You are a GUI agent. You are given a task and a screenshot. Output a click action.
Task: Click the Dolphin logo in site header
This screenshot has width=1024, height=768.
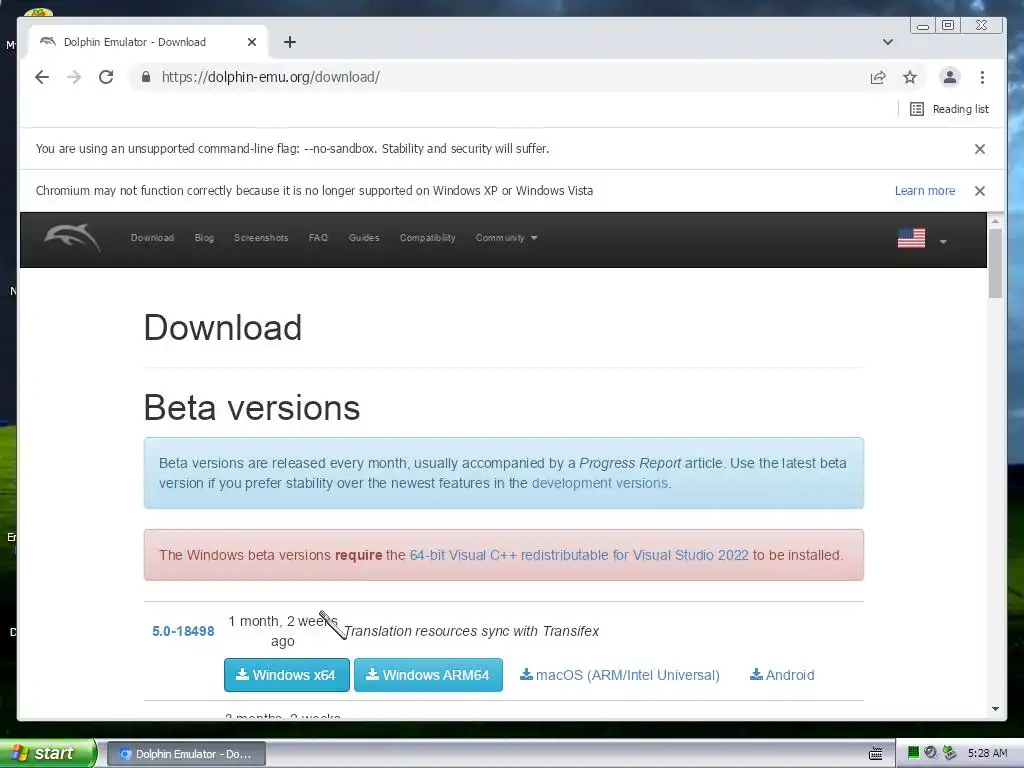(72, 238)
